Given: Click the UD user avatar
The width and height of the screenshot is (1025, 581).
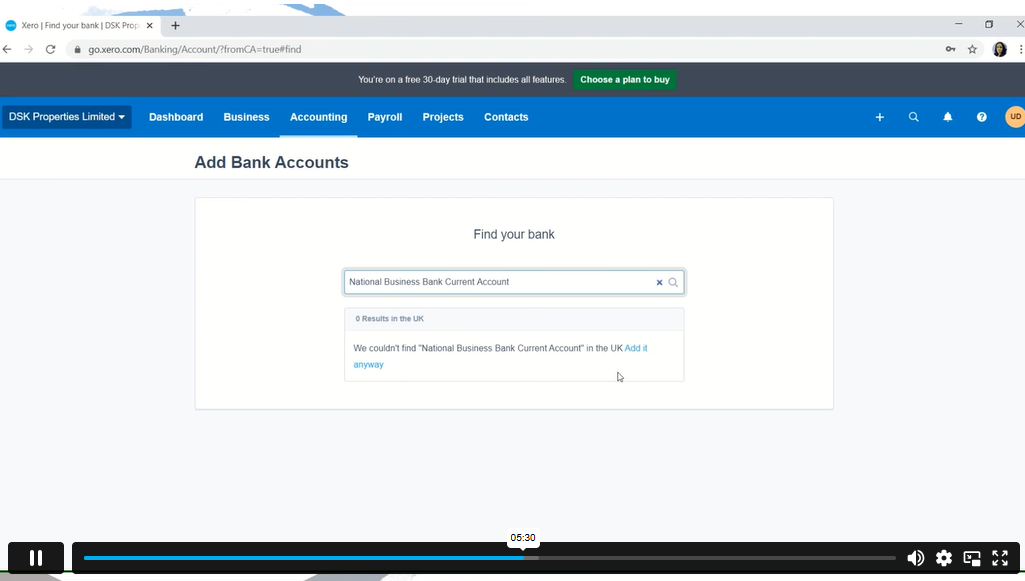Looking at the screenshot, I should click(1014, 117).
